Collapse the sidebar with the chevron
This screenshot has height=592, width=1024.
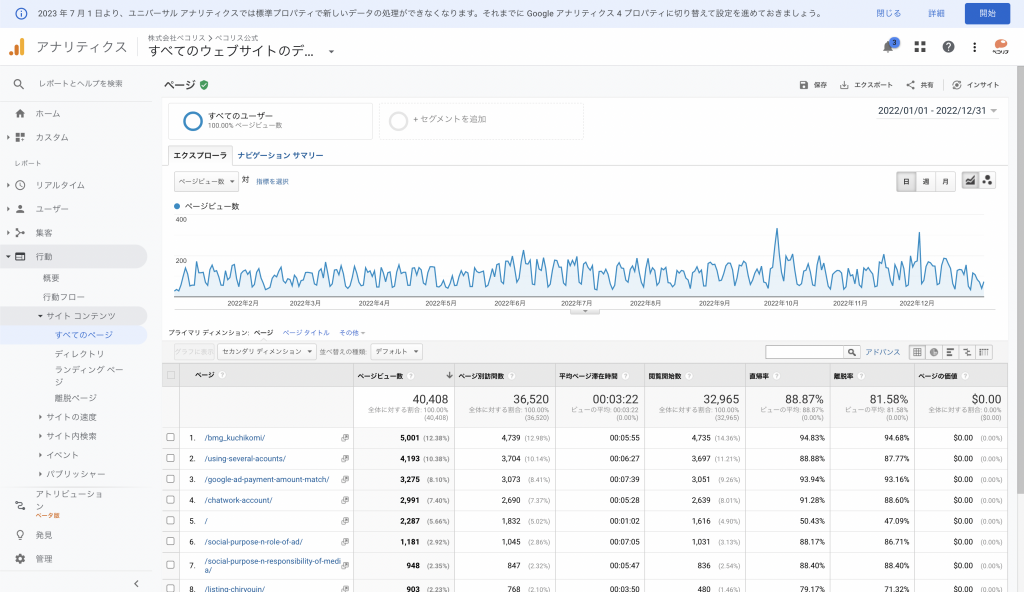tap(136, 584)
